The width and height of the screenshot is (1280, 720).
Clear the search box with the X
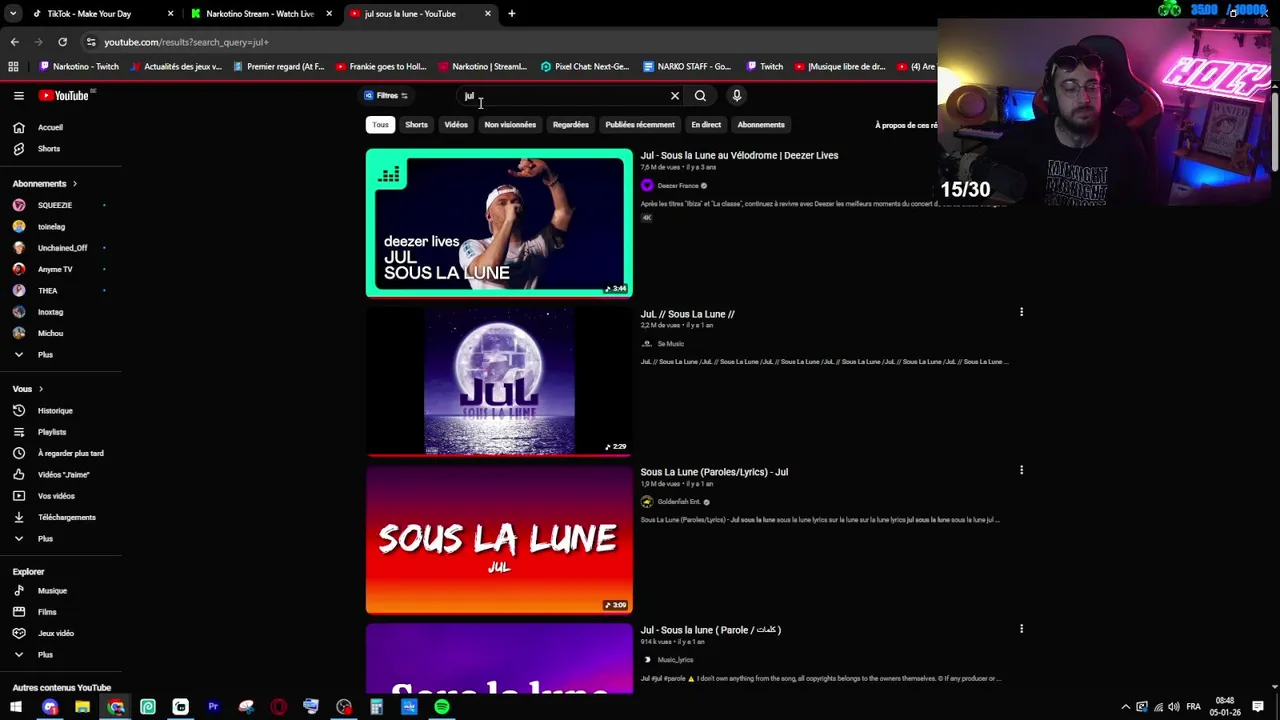click(675, 96)
